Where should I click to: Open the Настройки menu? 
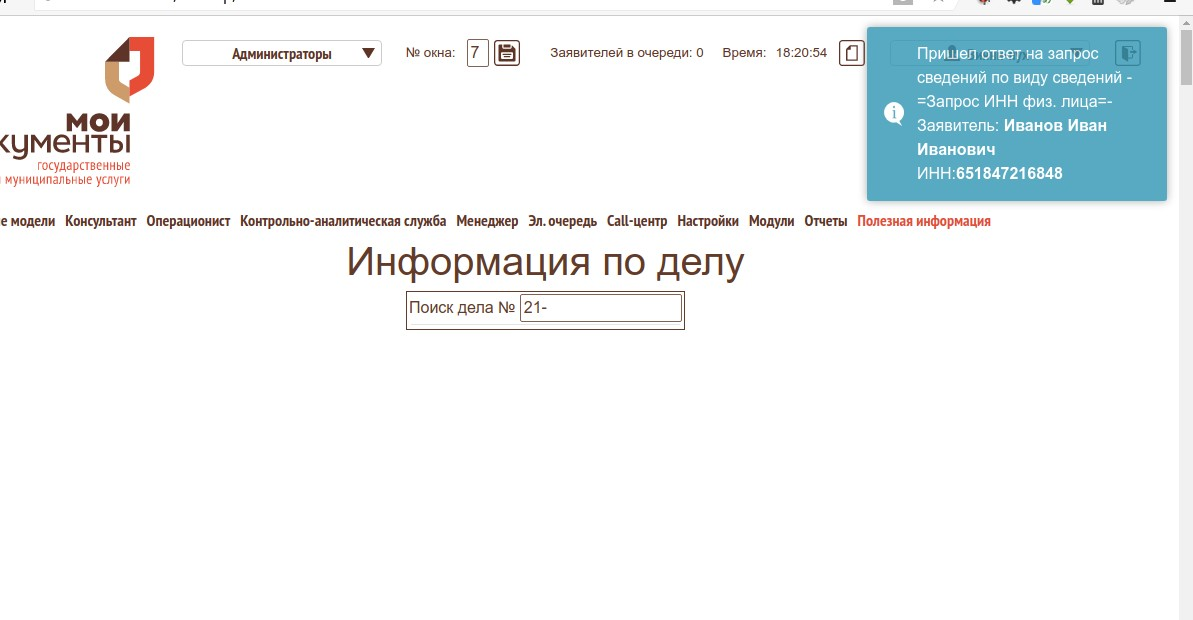coord(708,222)
